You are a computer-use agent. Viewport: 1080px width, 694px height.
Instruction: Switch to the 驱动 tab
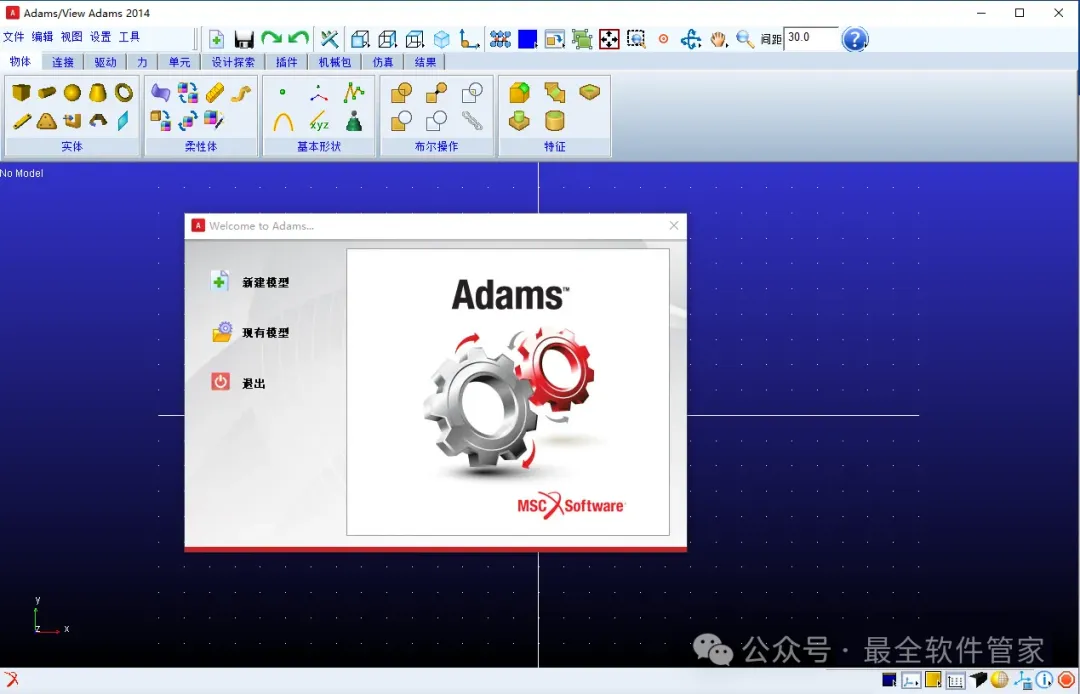(105, 62)
